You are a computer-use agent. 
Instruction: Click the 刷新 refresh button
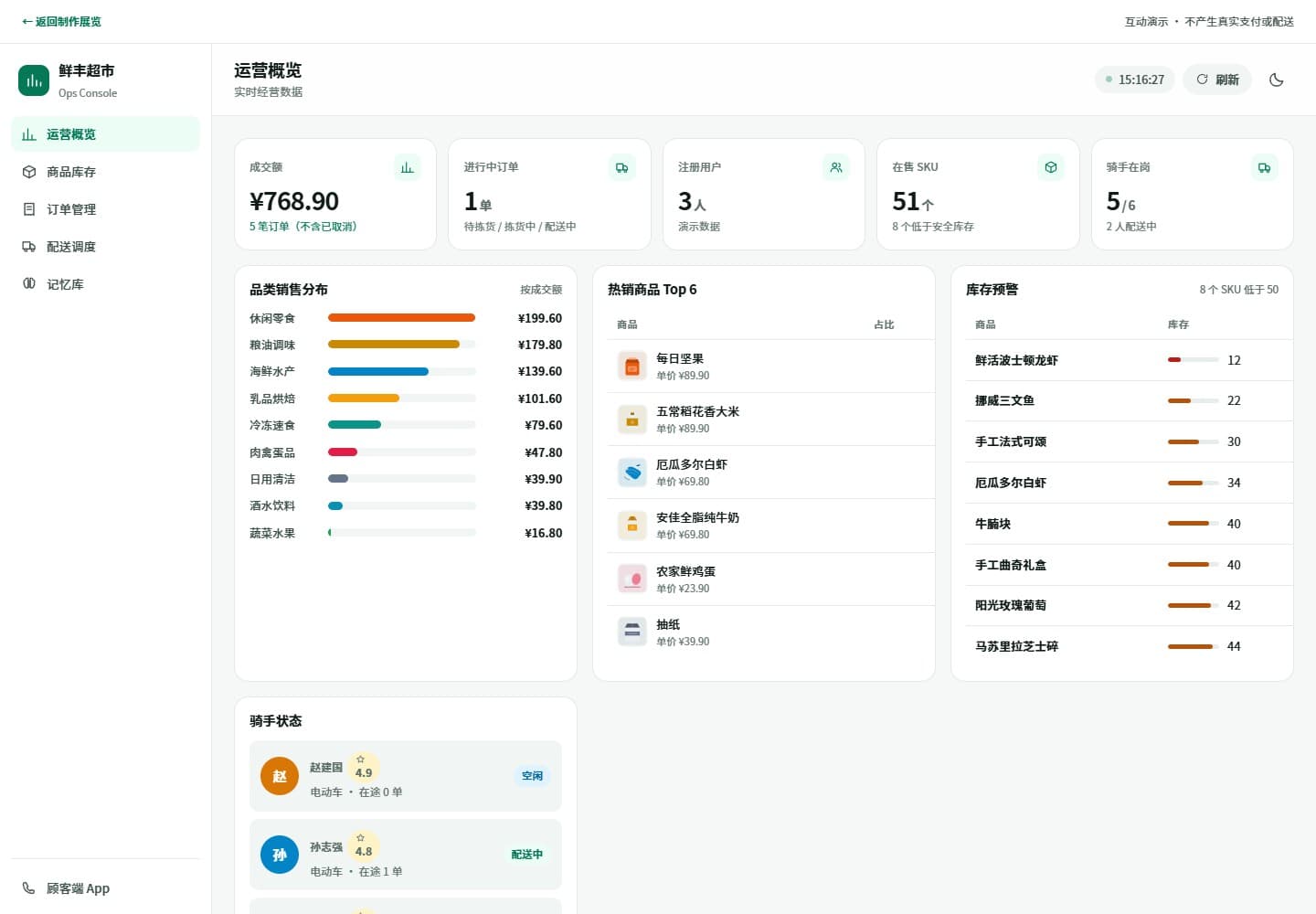(x=1217, y=80)
